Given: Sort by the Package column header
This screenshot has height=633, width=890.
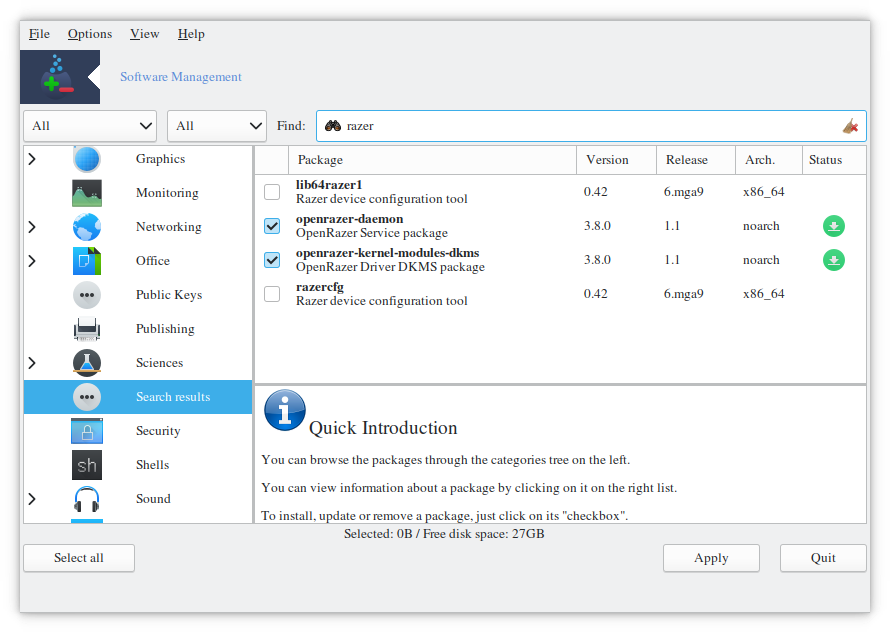Looking at the screenshot, I should [433, 160].
